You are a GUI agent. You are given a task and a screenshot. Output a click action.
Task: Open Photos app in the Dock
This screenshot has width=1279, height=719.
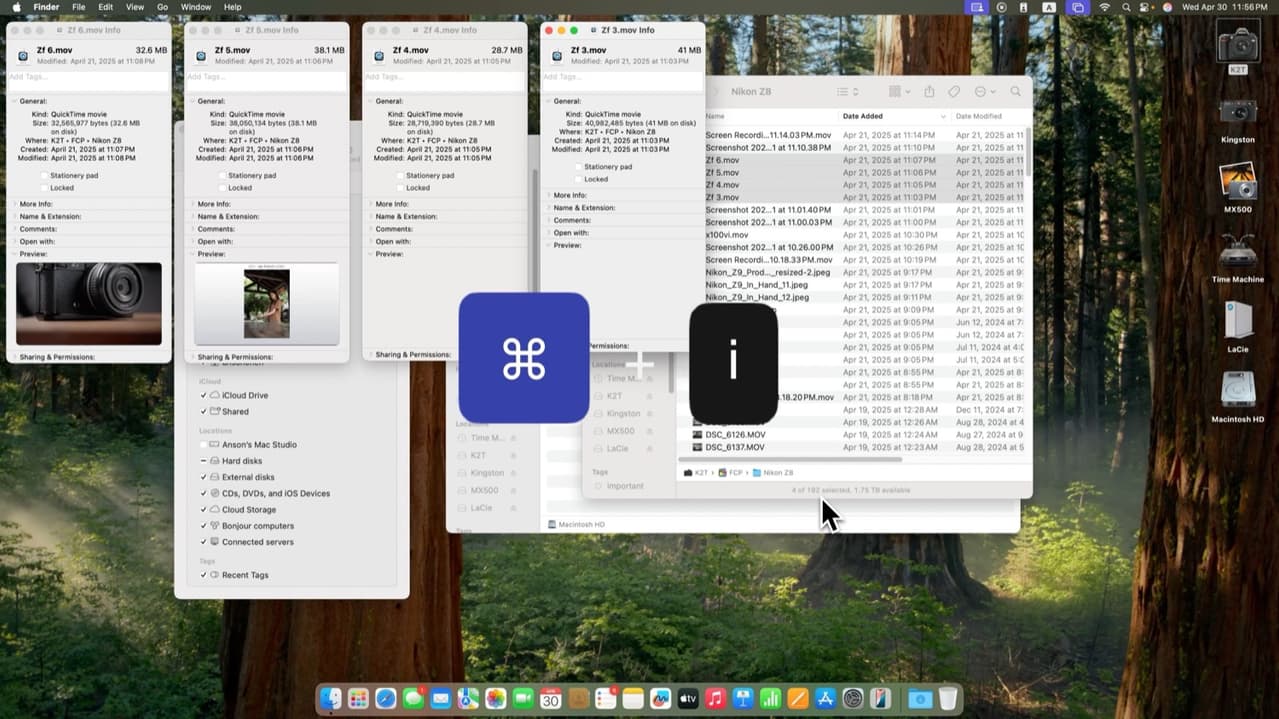pyautogui.click(x=496, y=699)
